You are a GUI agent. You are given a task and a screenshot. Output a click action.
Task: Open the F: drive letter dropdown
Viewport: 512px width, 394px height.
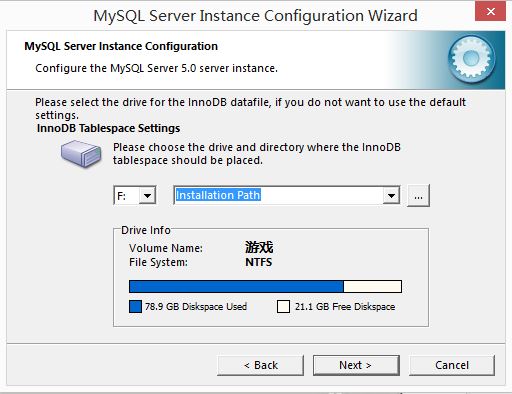coord(147,195)
